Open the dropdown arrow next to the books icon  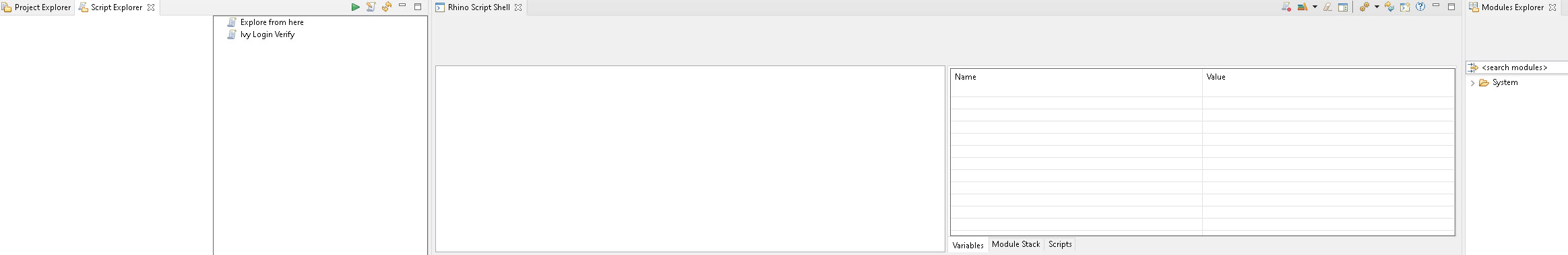coord(1315,7)
